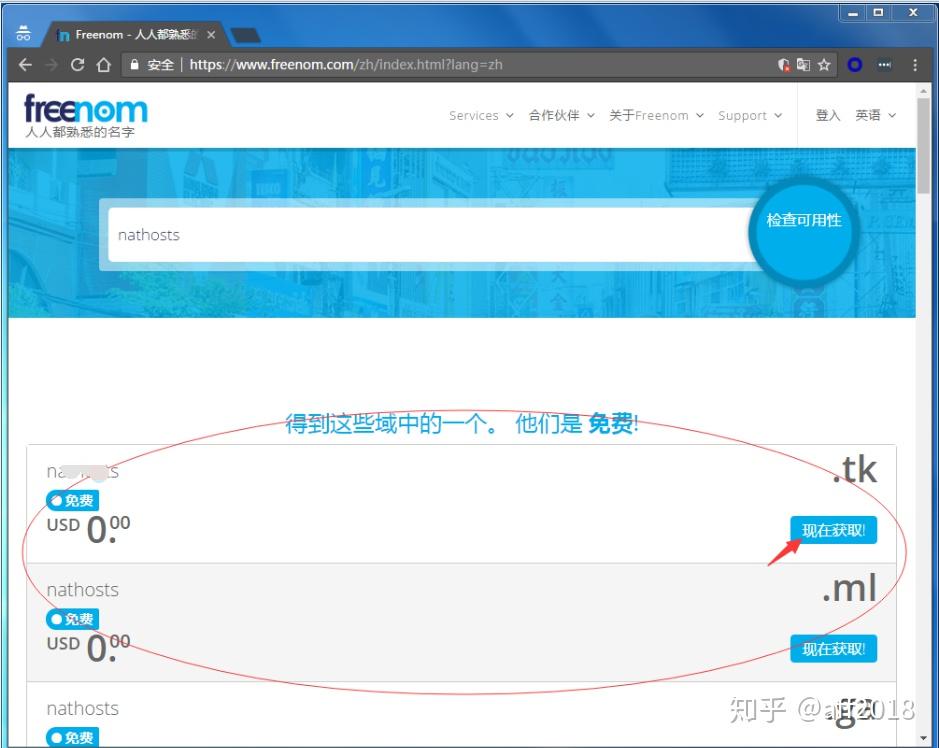Open the Chrome three-dot menu
Screen dimensions: 939x748
coord(917,65)
